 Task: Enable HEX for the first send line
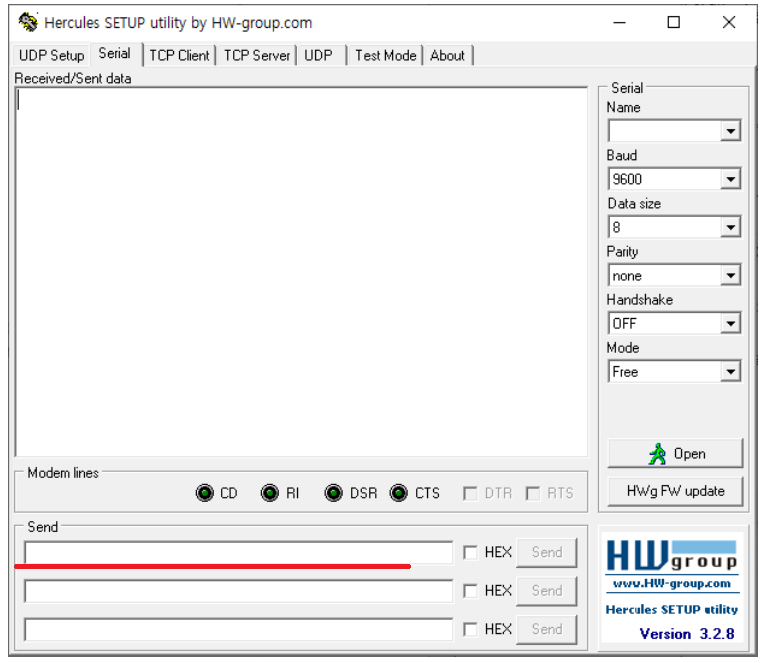tap(470, 552)
